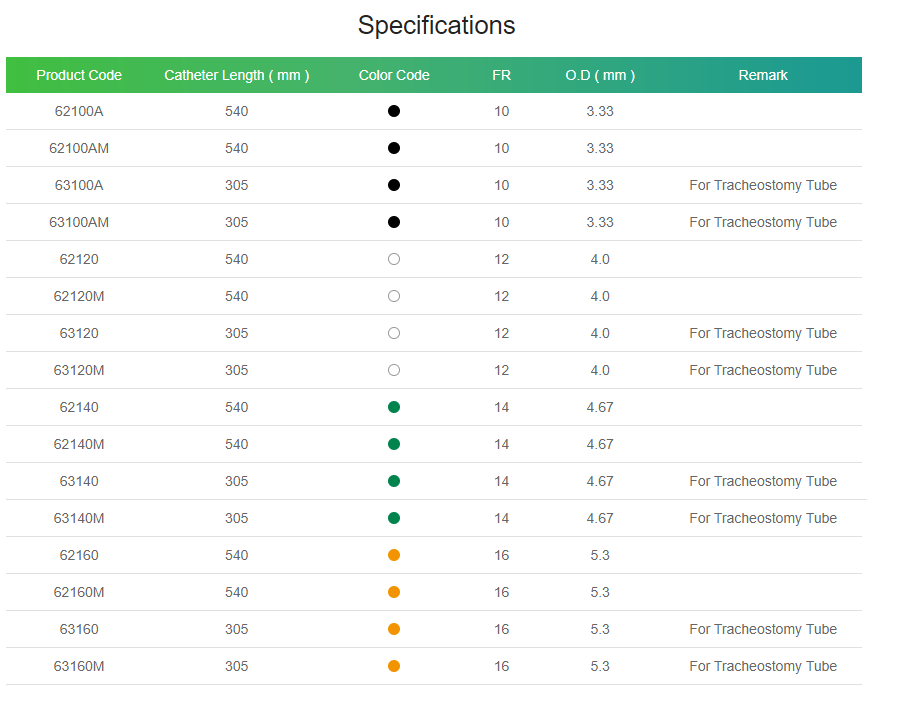Click the Product Code column header
This screenshot has width=898, height=712.
tap(79, 75)
